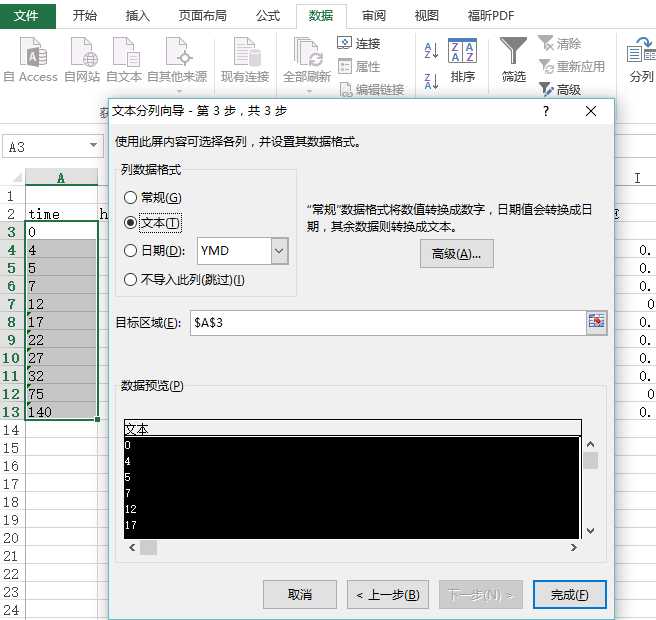This screenshot has height=620, width=656.
Task: Click the Finish (完成) button
Action: pyautogui.click(x=569, y=594)
